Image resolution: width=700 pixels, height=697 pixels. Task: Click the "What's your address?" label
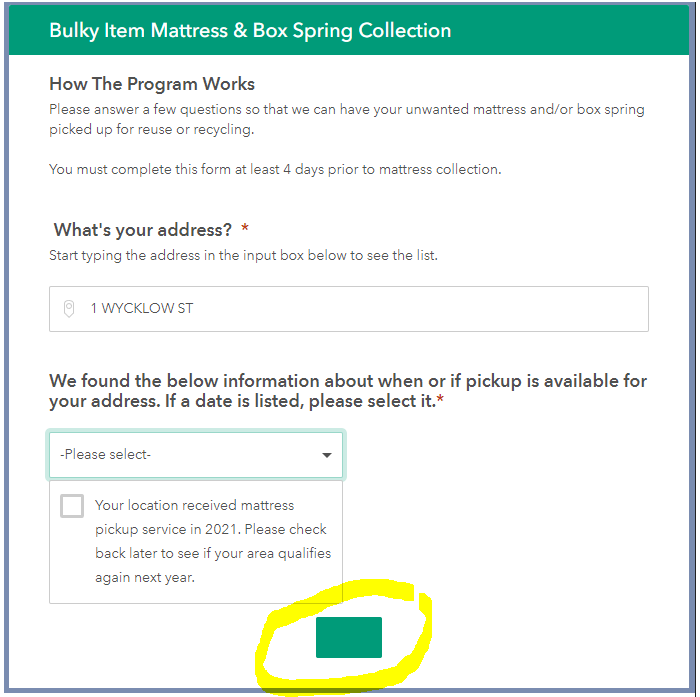143,230
